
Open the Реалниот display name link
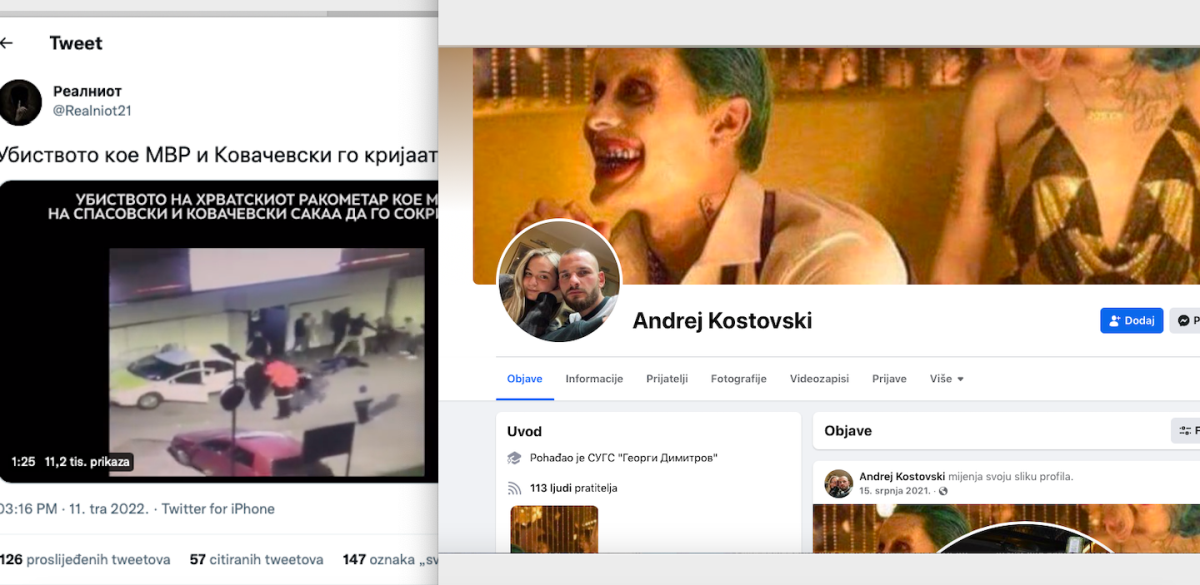coord(87,92)
